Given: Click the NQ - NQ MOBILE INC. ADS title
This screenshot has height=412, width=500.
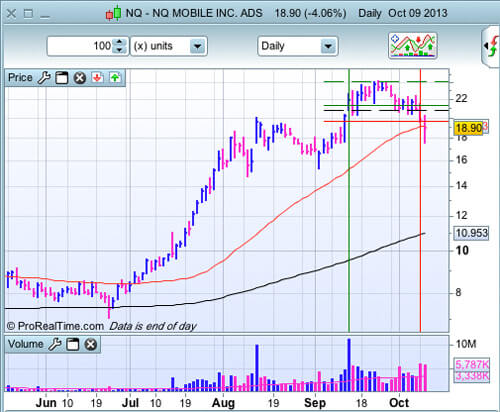Looking at the screenshot, I should tap(194, 13).
